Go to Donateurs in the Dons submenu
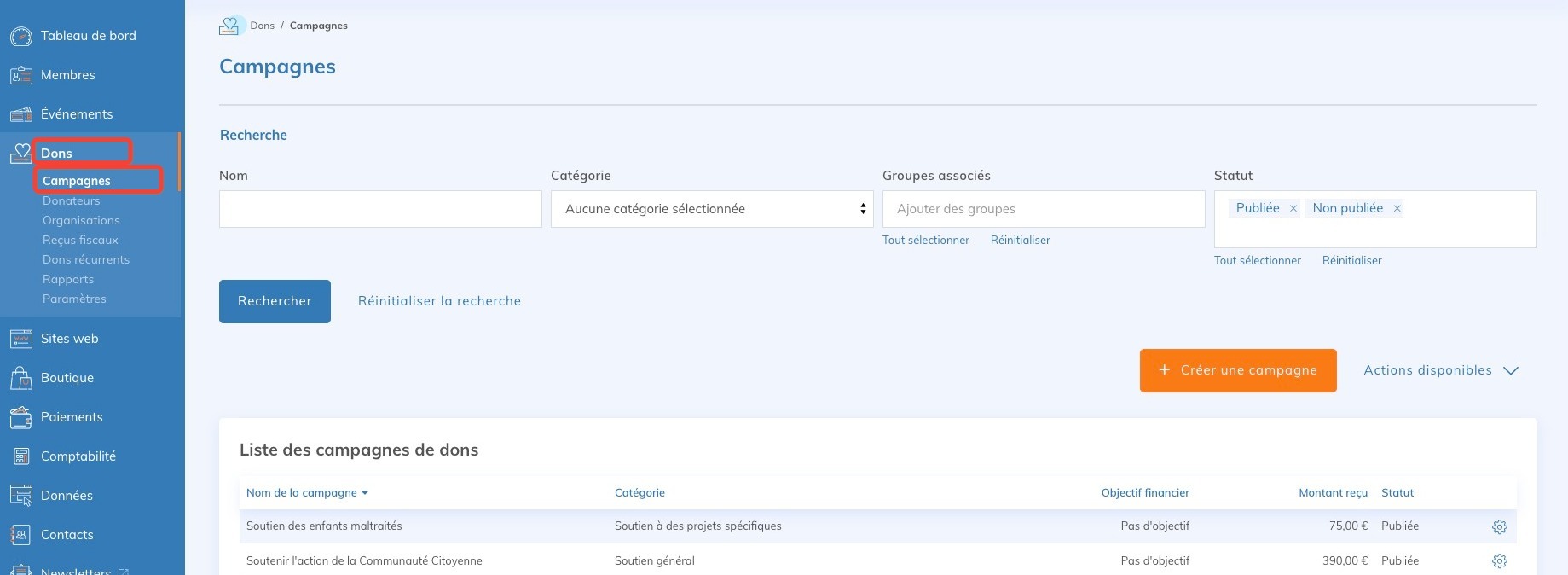Image resolution: width=1568 pixels, height=575 pixels. (x=72, y=200)
